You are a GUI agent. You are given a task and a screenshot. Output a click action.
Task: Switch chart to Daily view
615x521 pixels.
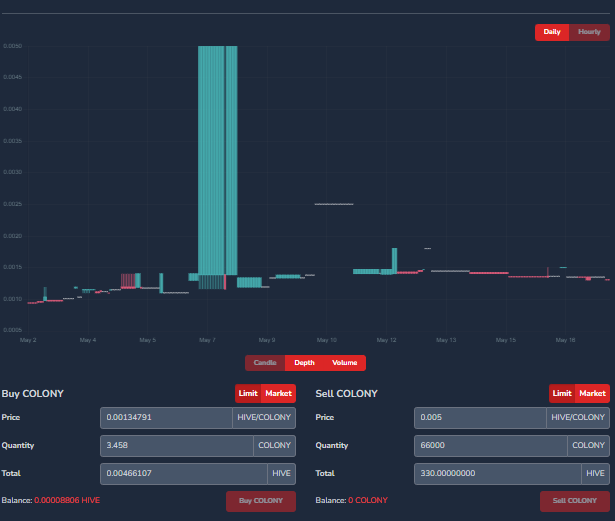coord(552,32)
